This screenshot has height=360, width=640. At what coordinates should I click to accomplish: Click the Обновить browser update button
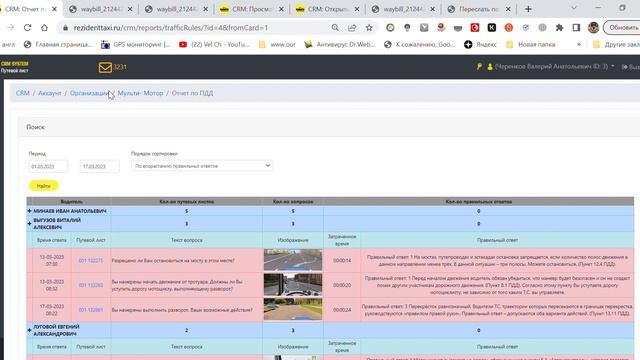point(622,28)
